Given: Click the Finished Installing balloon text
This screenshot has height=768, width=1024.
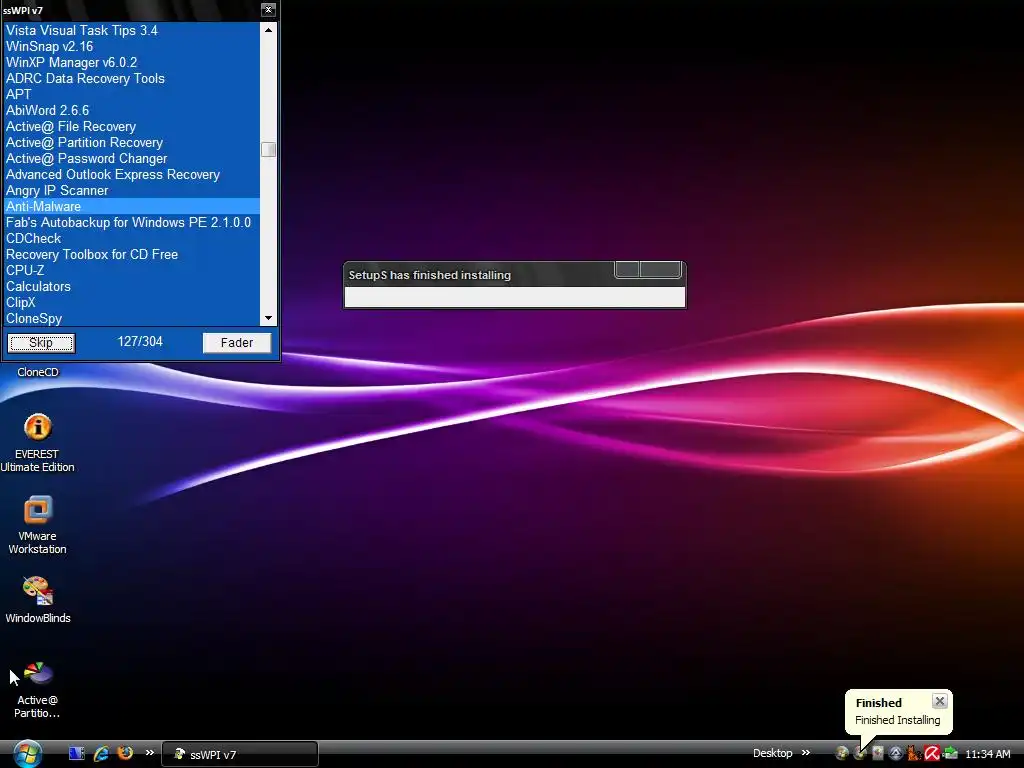Looking at the screenshot, I should click(897, 720).
